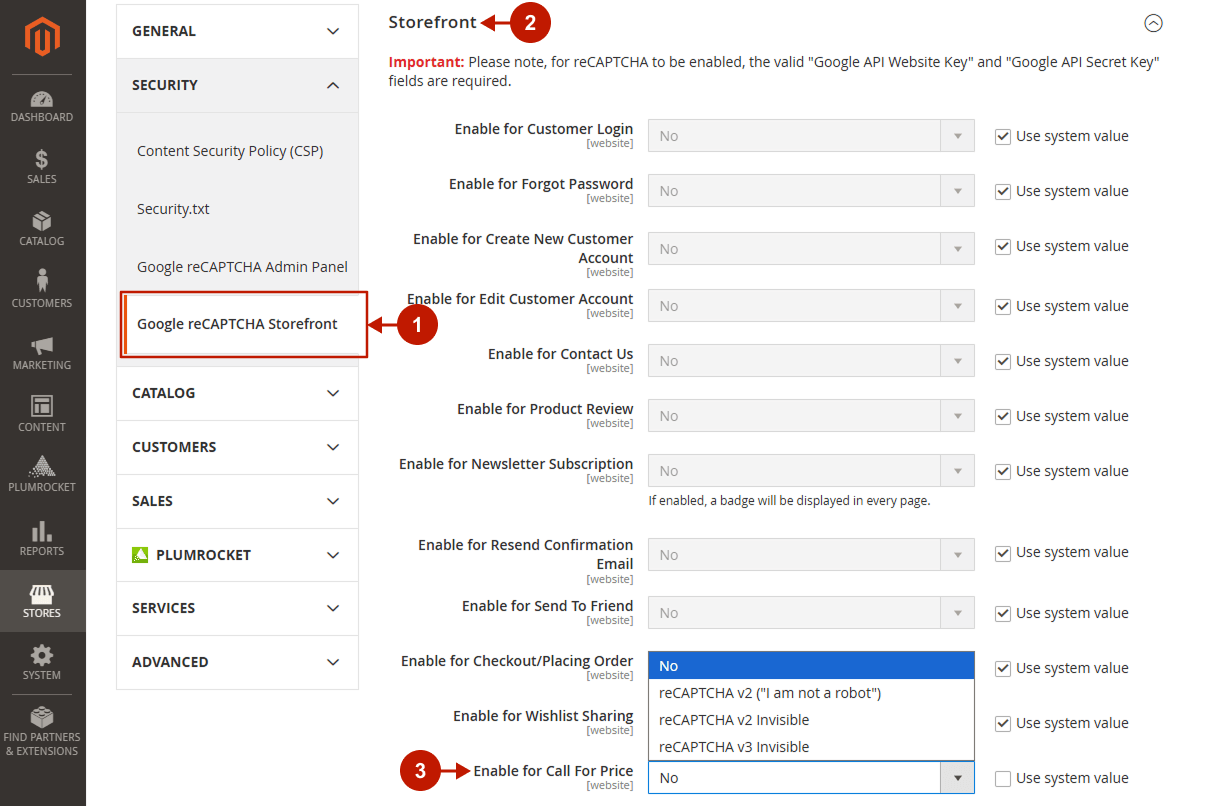Open the Enable for Customer Login dropdown

[x=811, y=136]
